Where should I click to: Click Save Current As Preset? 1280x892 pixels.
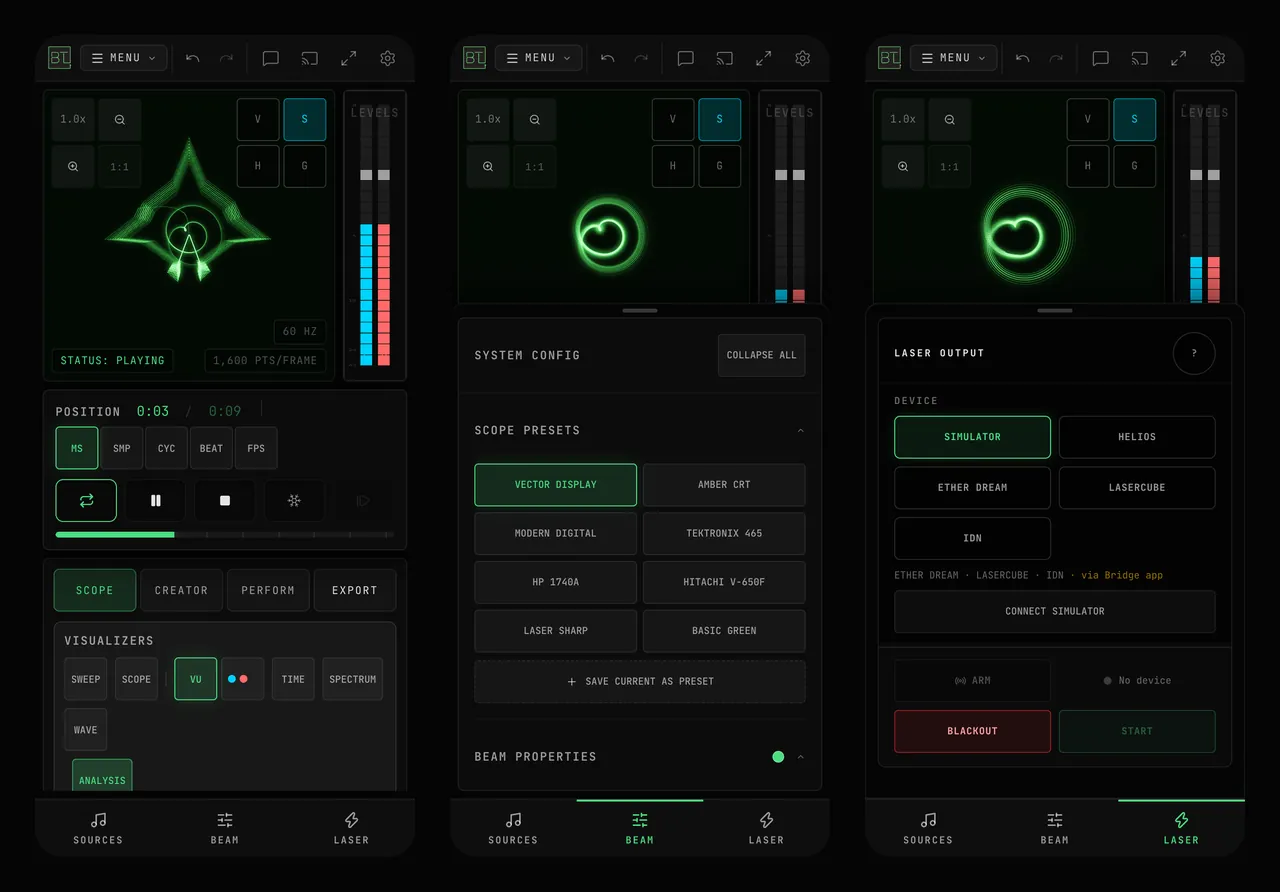click(x=640, y=681)
